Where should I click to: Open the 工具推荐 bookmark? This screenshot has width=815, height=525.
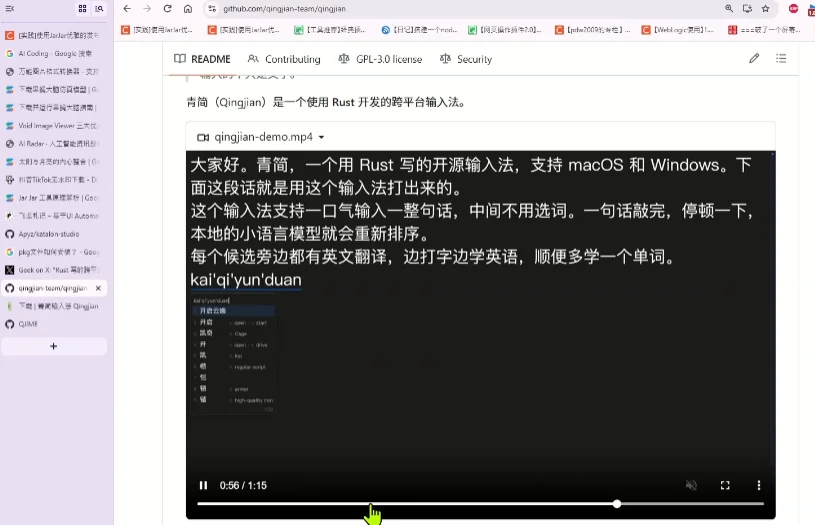[x=330, y=30]
